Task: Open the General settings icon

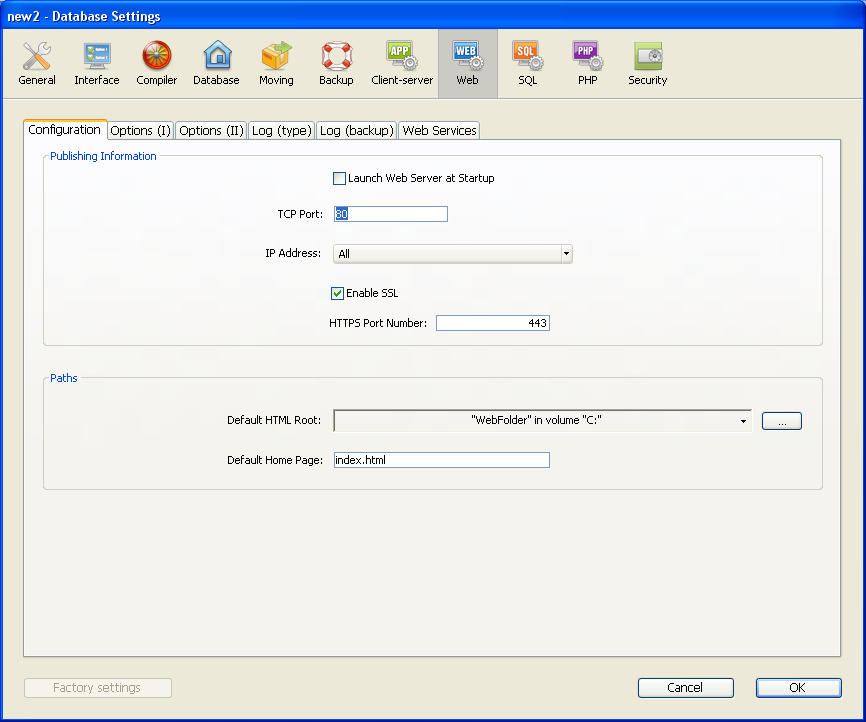Action: pos(37,63)
